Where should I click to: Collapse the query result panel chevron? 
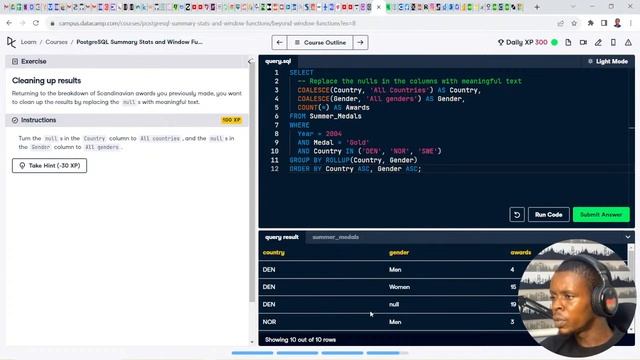point(627,237)
